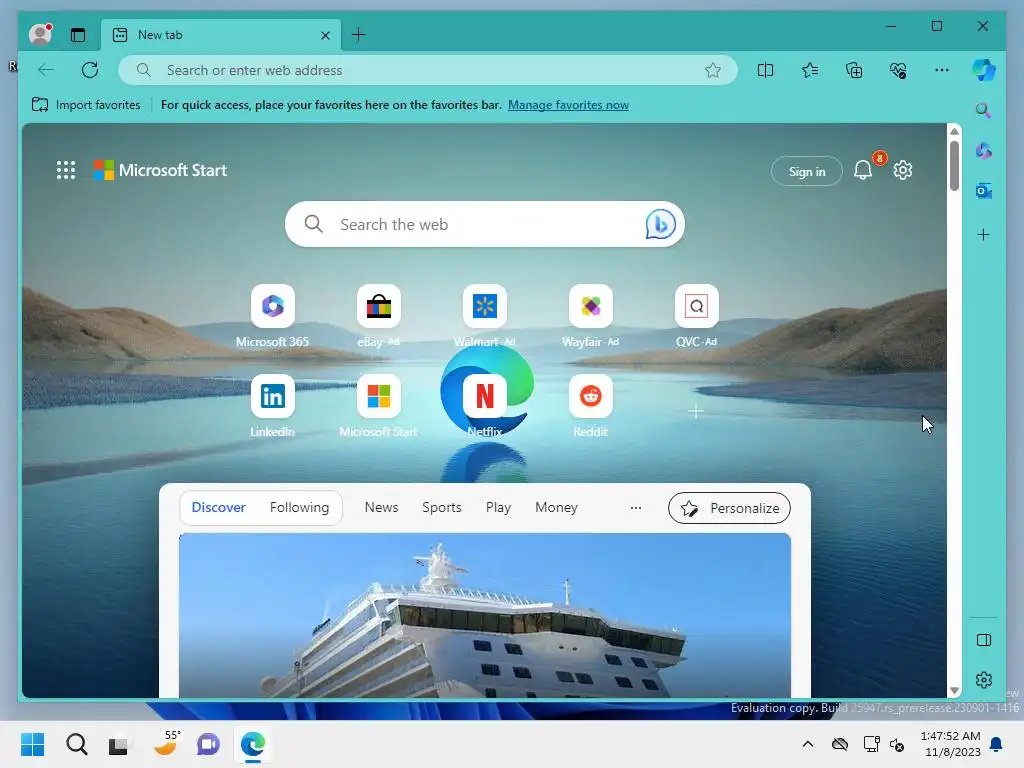
Task: Open the Play tab
Action: [498, 507]
